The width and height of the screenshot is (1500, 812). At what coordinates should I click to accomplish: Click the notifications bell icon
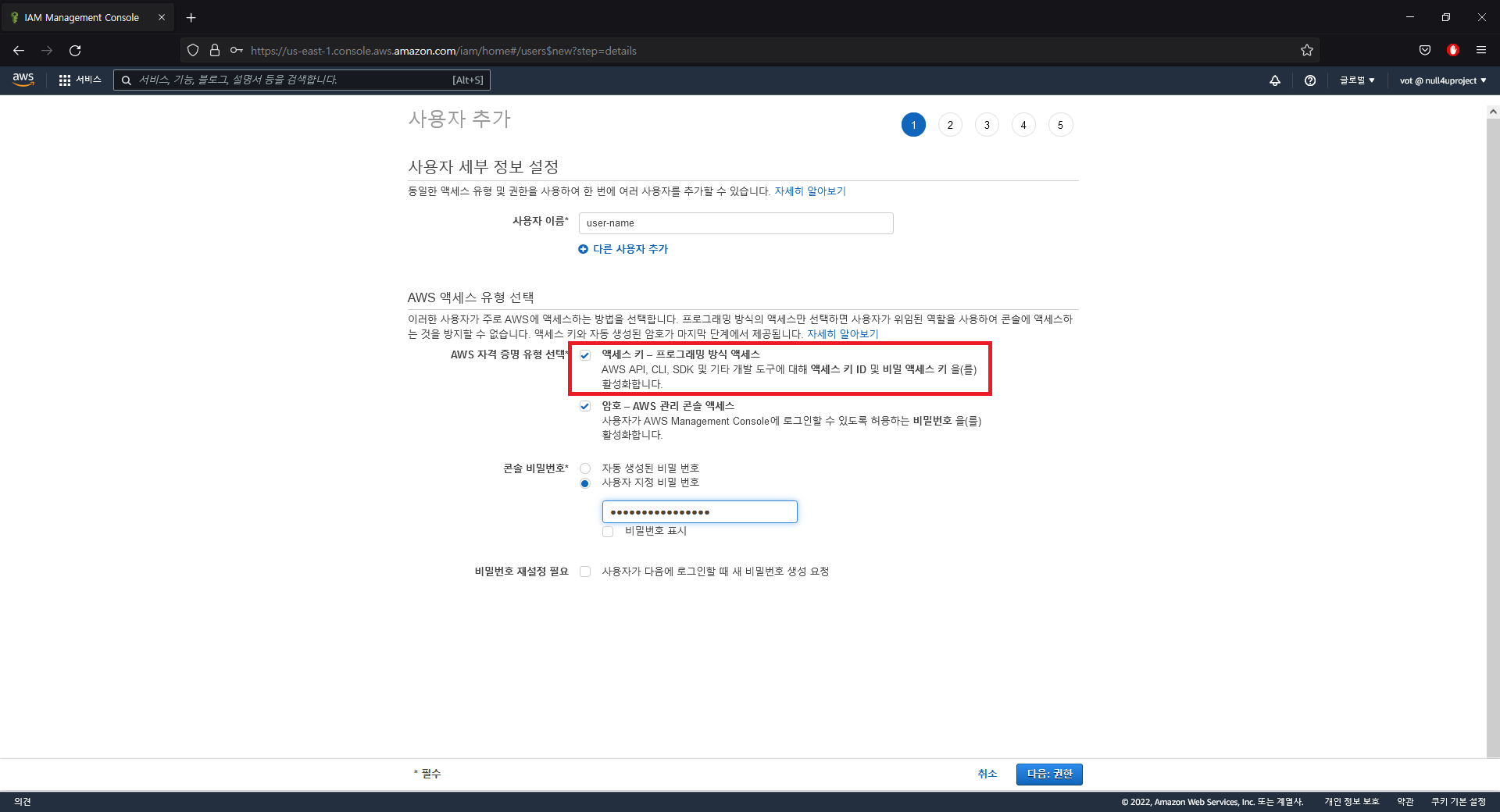coord(1275,80)
